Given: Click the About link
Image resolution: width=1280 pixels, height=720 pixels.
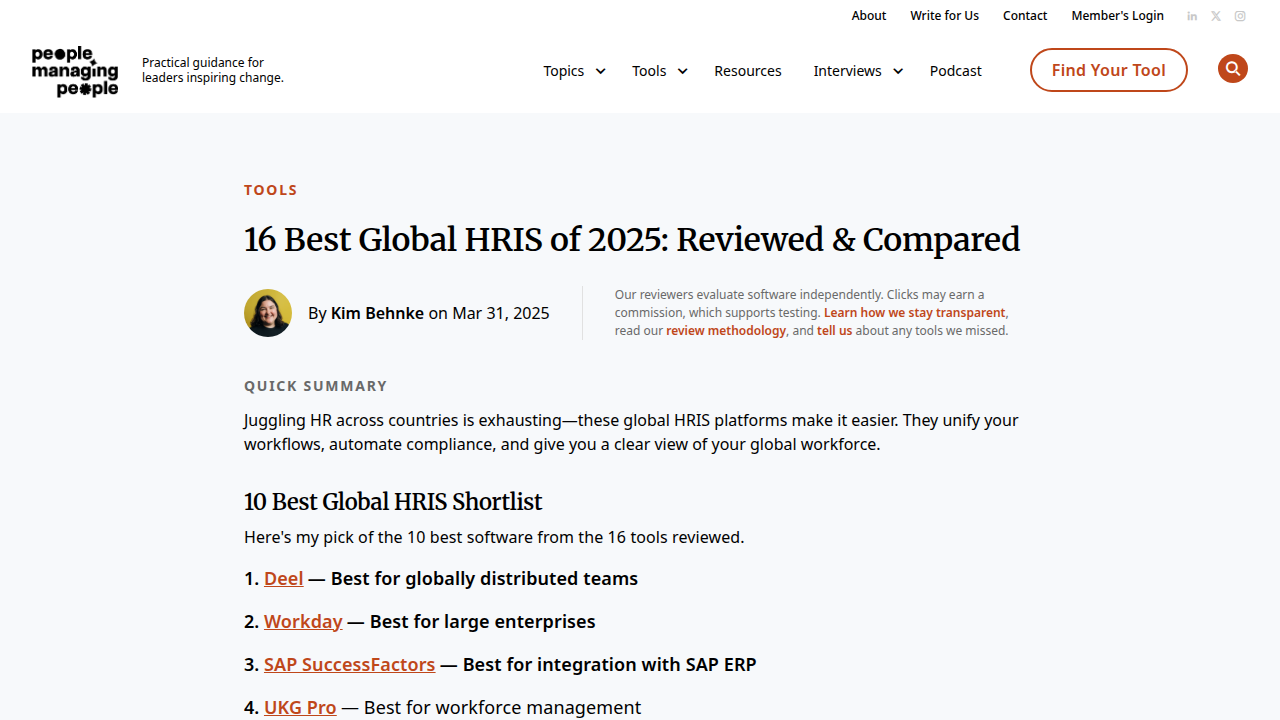Looking at the screenshot, I should click(869, 16).
